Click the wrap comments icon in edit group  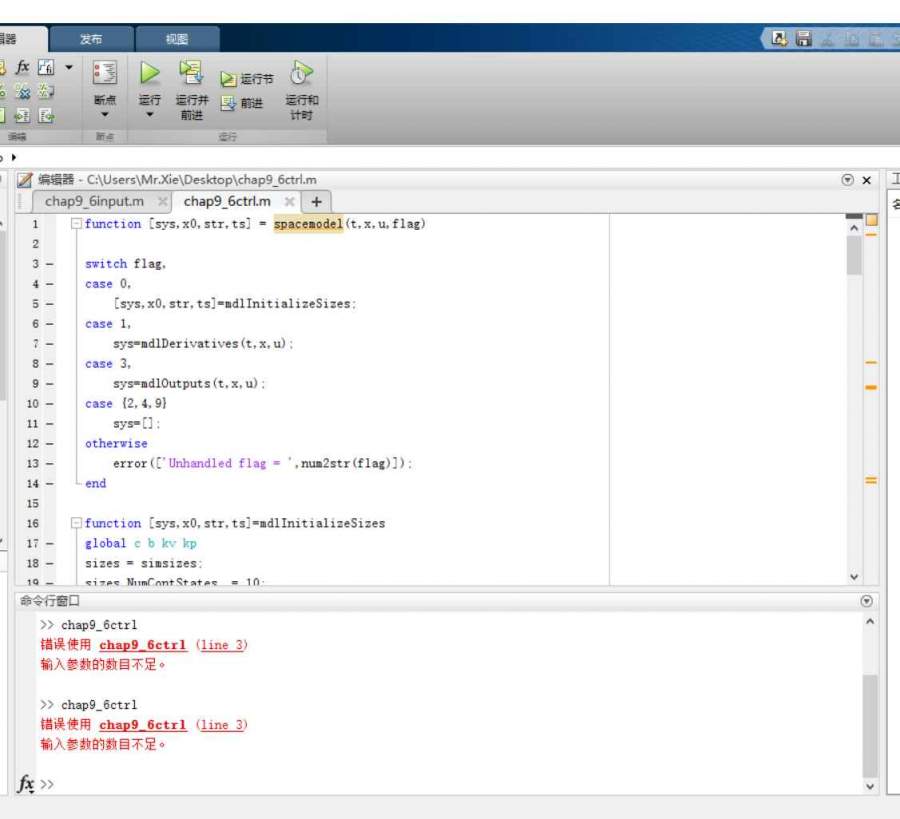point(46,91)
